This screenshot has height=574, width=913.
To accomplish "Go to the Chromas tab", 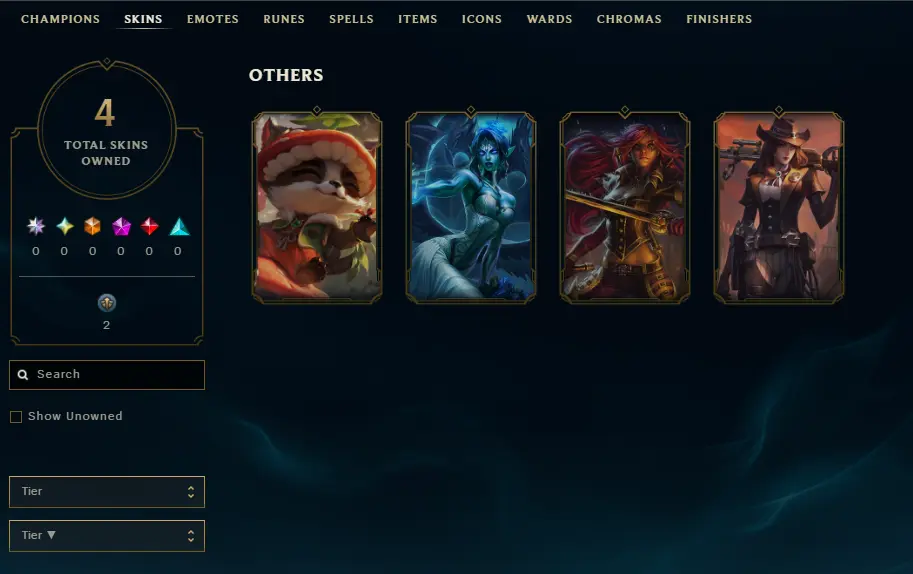I will 629,19.
